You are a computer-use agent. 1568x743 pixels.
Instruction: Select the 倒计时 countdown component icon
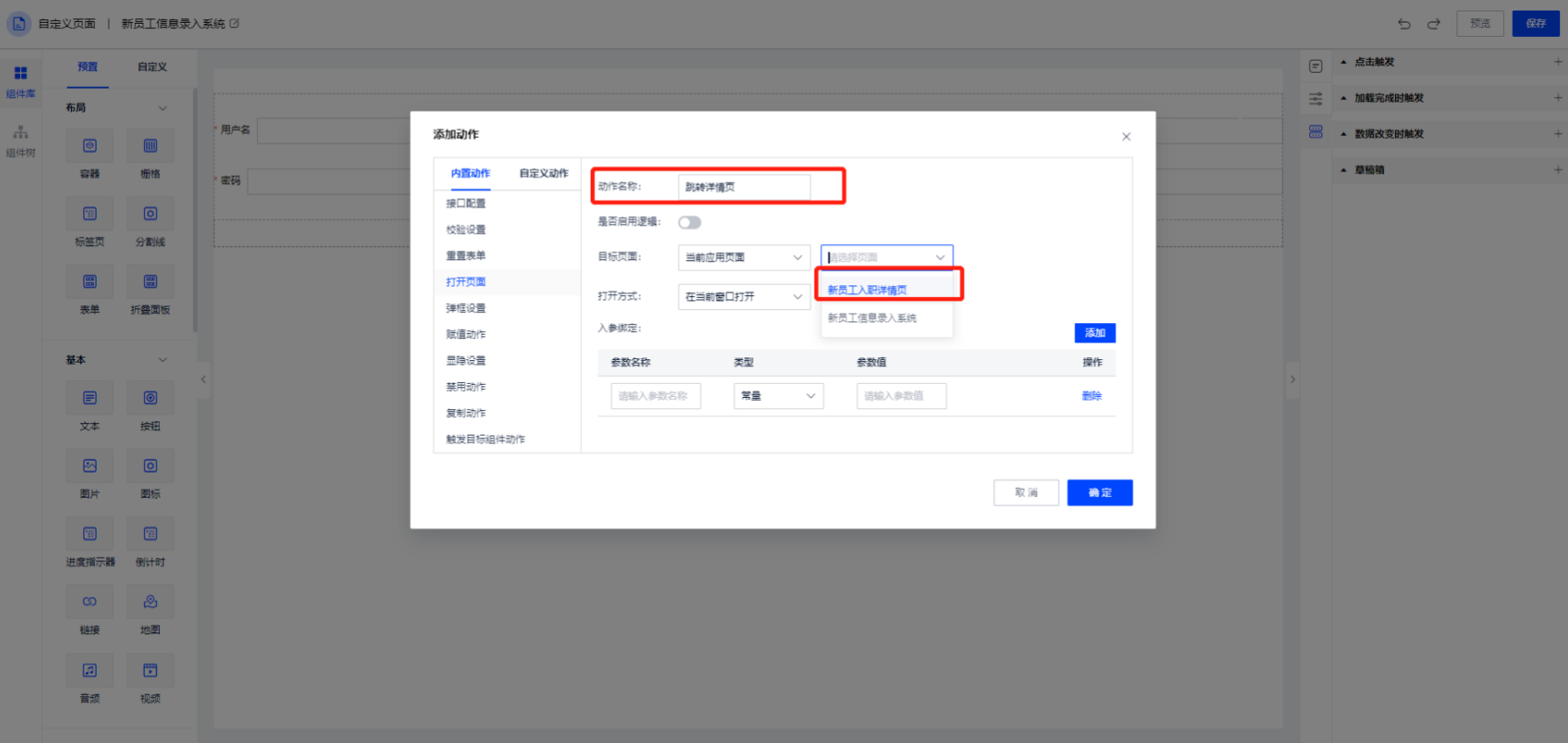pos(150,534)
